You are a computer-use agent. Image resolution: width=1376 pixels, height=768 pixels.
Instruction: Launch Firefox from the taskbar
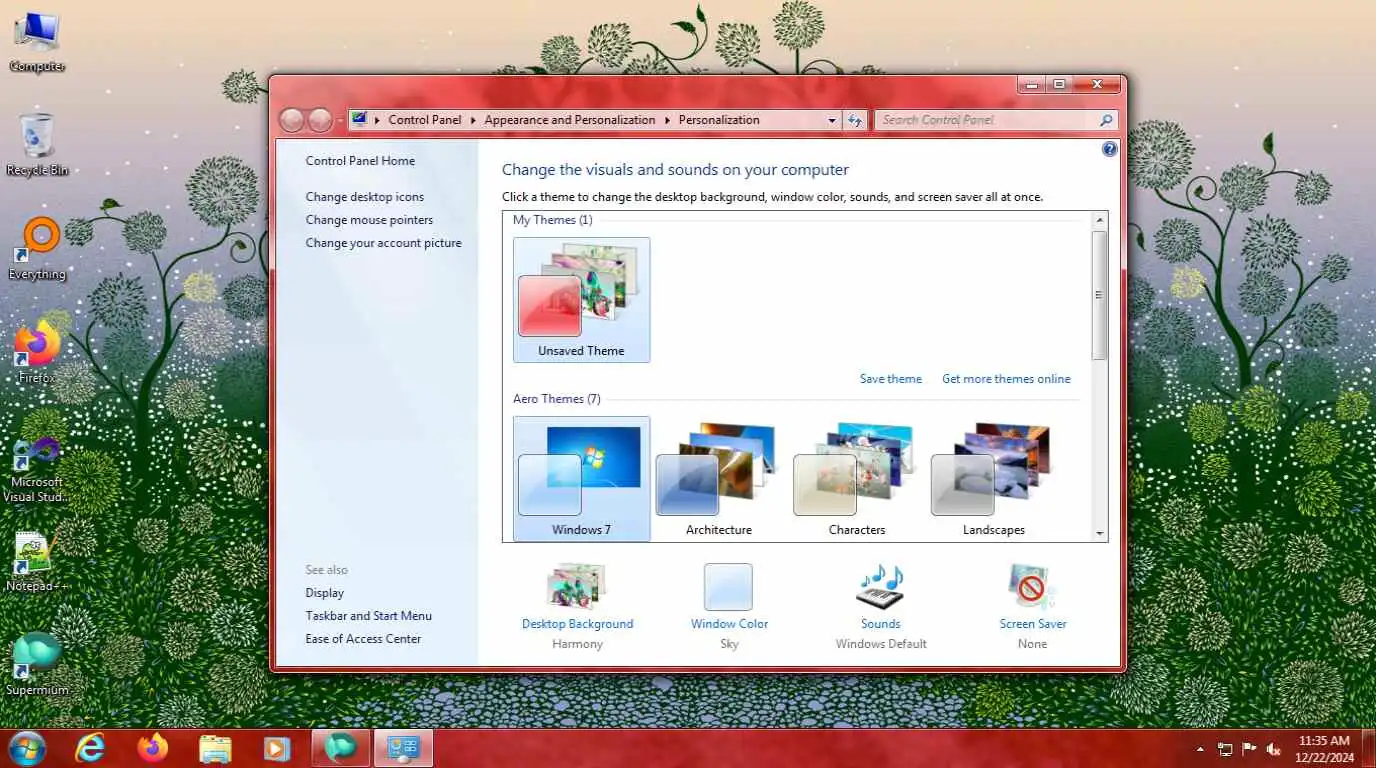(153, 748)
